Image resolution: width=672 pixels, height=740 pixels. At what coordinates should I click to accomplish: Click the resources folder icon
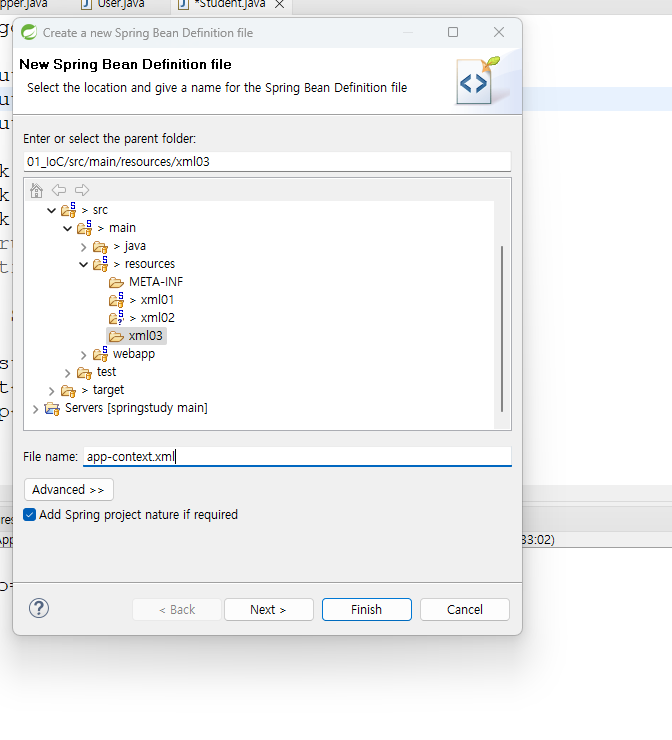(x=101, y=264)
